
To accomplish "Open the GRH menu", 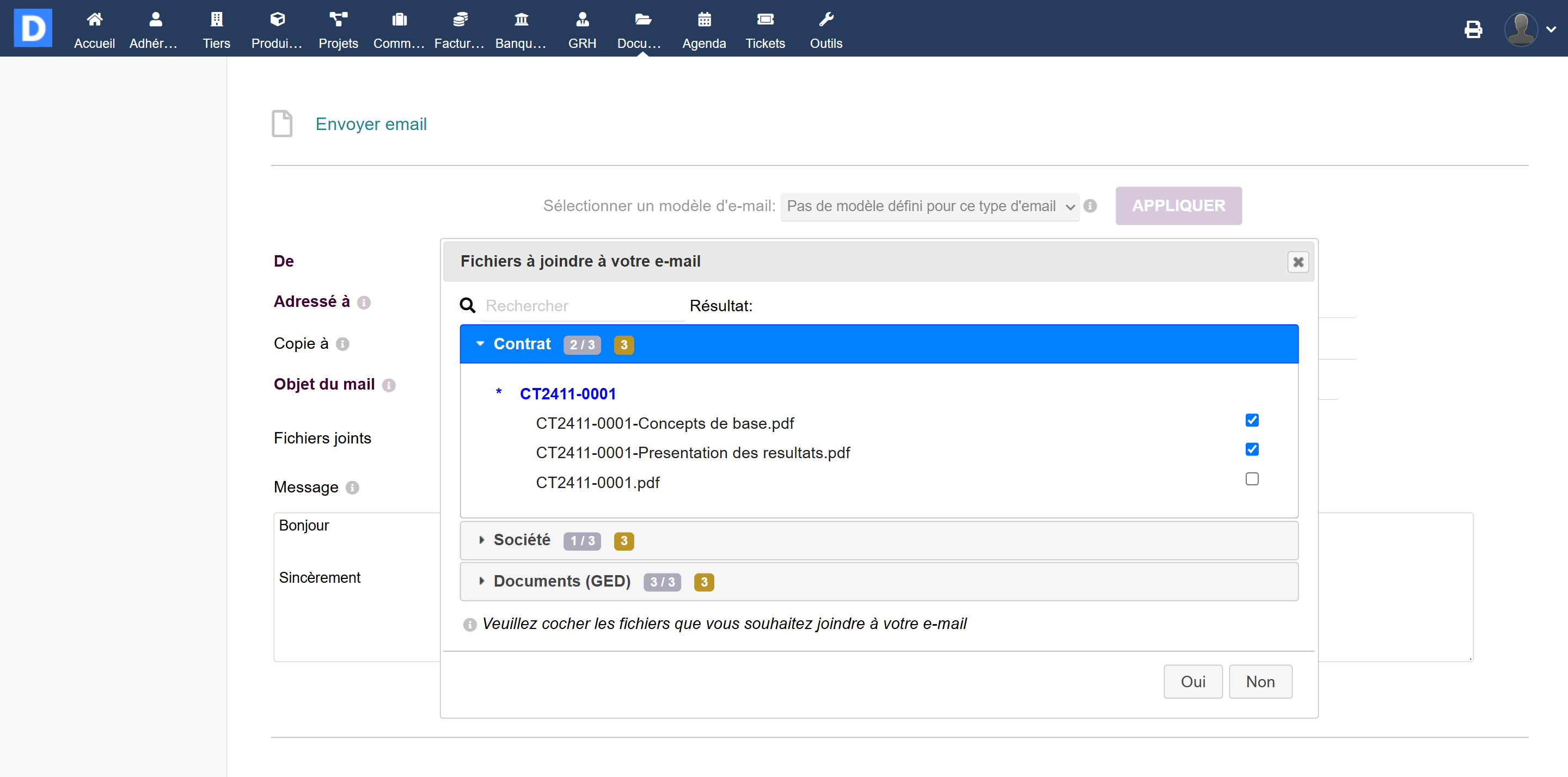I will click(x=582, y=29).
